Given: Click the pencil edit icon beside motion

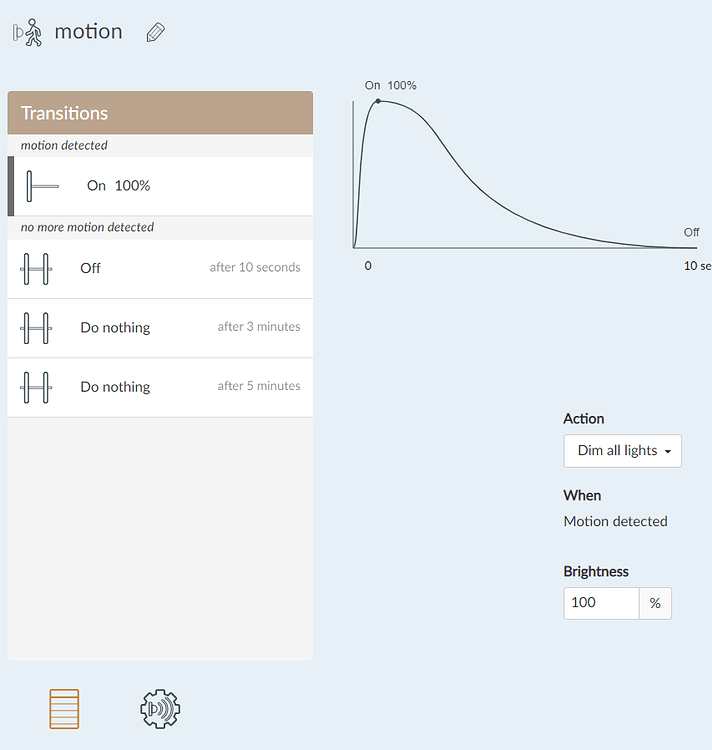Looking at the screenshot, I should [155, 32].
